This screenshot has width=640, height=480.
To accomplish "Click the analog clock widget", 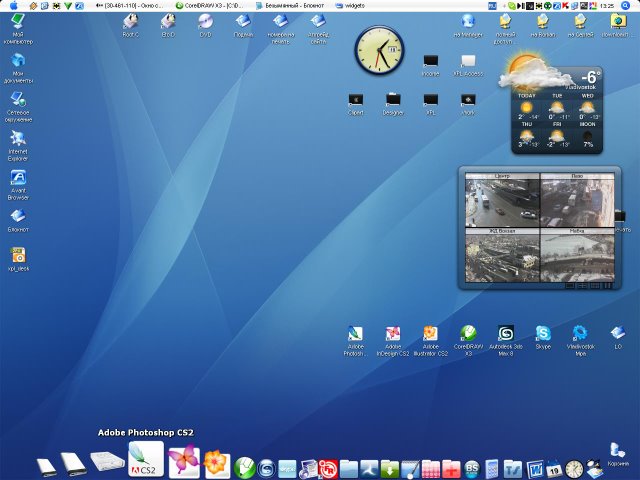I will [x=379, y=50].
